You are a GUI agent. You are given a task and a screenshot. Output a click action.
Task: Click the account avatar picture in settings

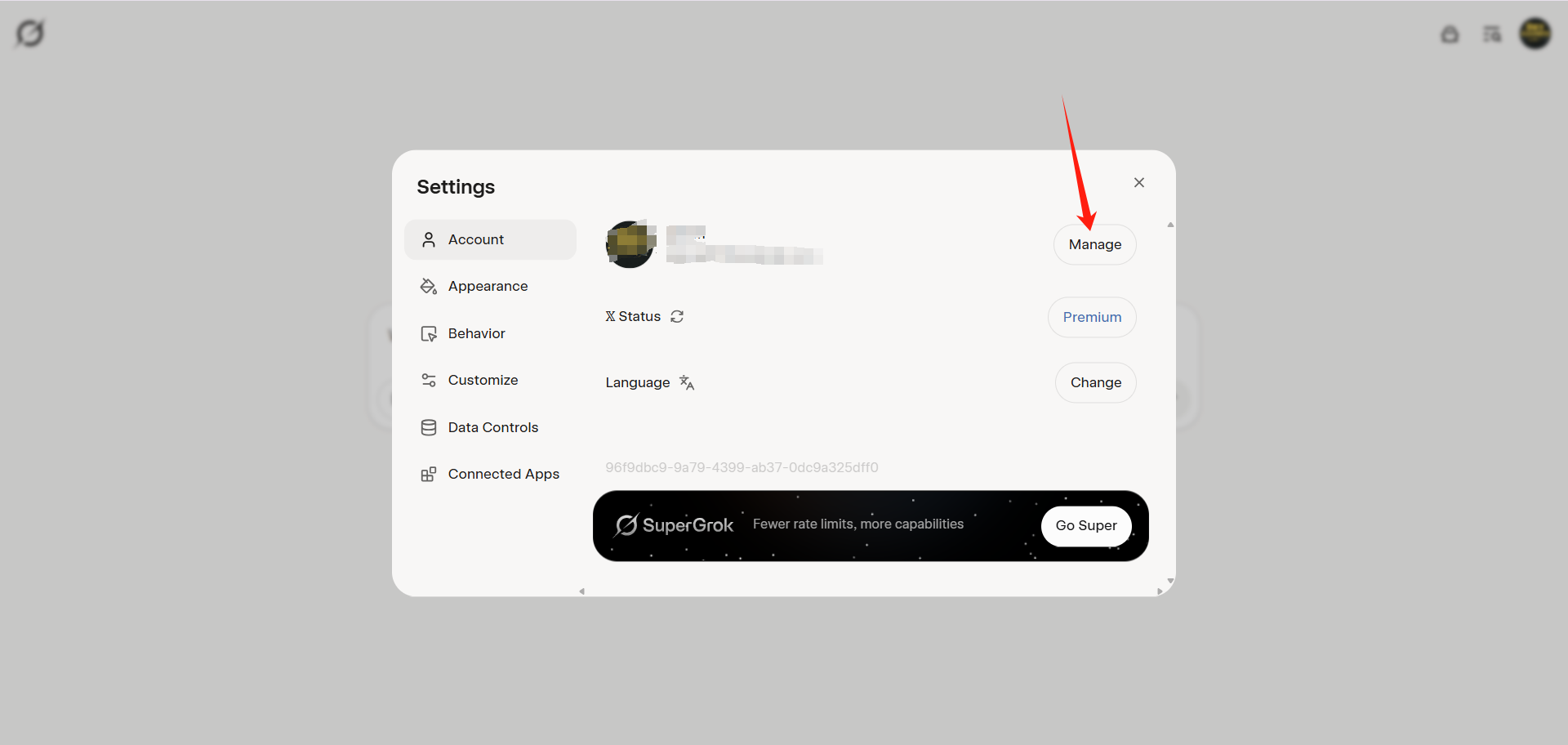click(x=630, y=243)
